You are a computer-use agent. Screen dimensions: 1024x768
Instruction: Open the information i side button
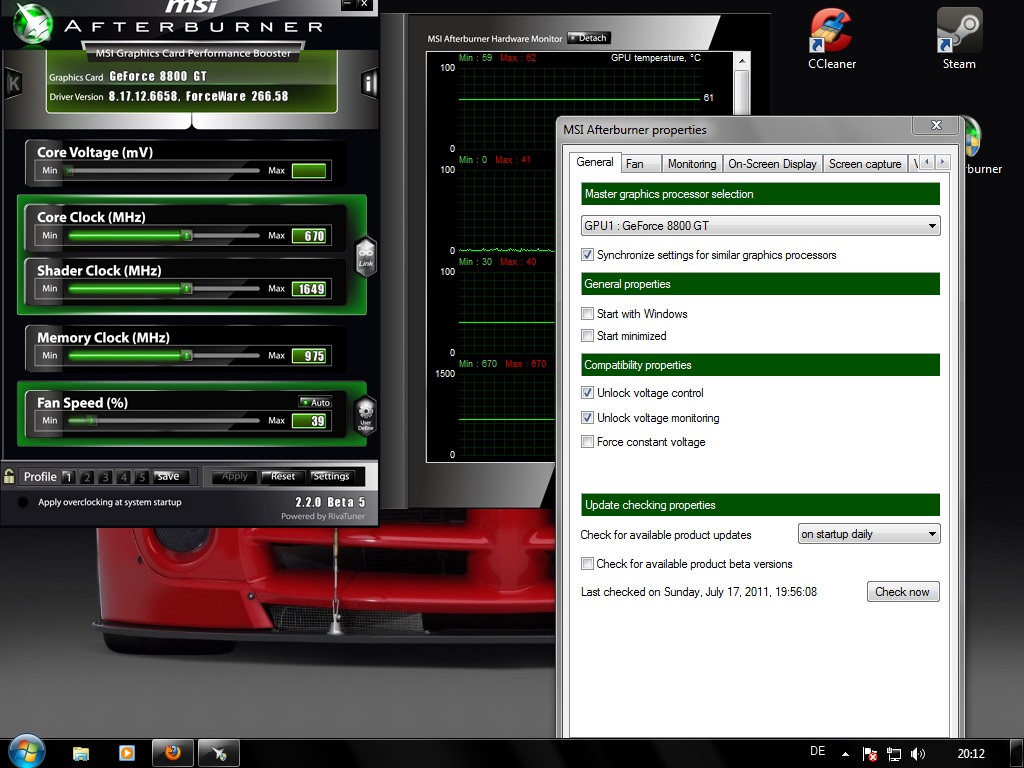coord(370,83)
